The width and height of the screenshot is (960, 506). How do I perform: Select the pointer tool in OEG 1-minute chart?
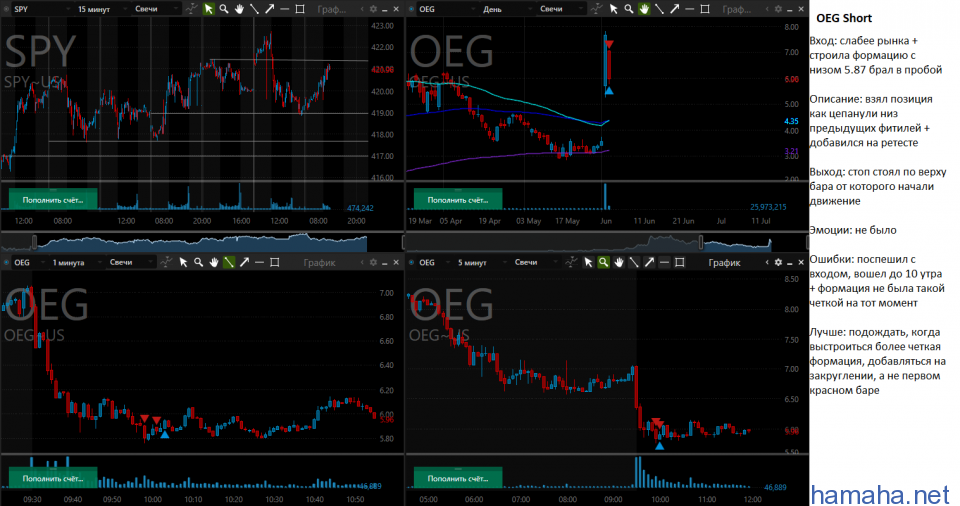(183, 262)
